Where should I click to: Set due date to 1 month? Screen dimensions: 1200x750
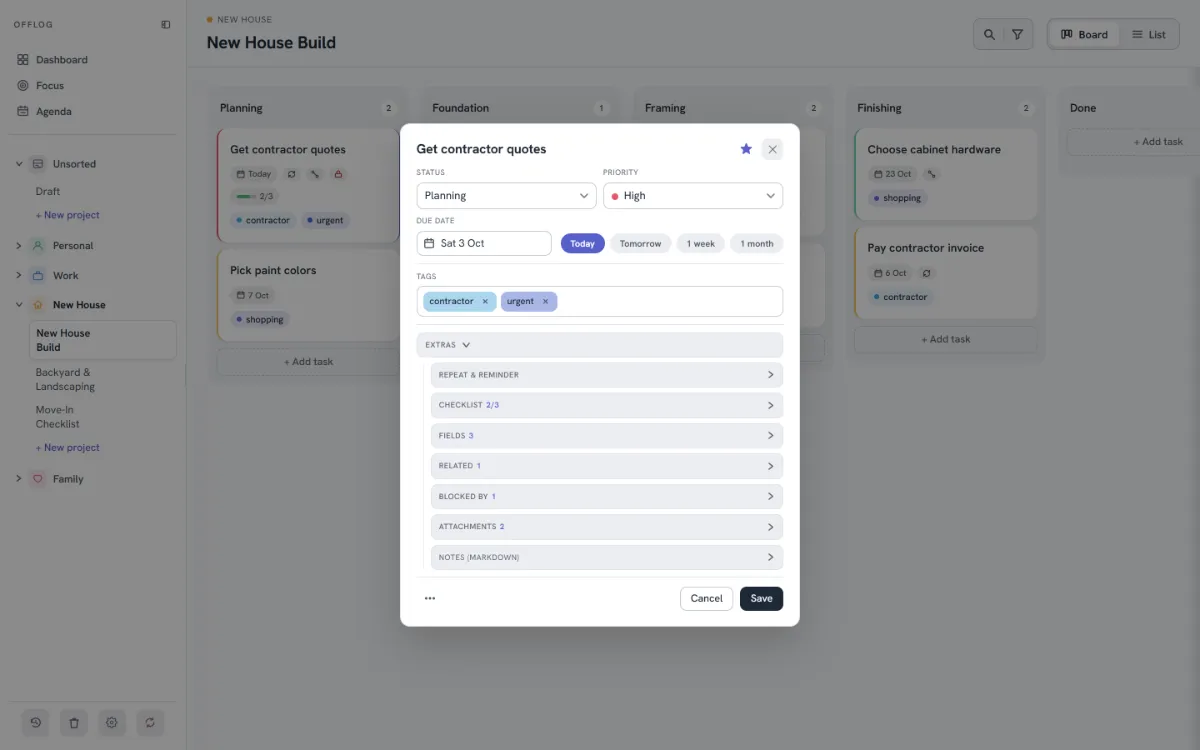[x=757, y=243]
